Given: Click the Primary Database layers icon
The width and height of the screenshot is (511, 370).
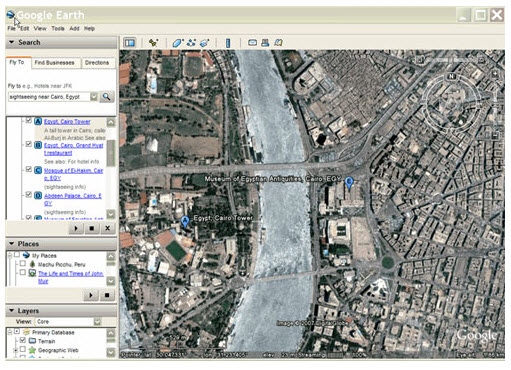Looking at the screenshot, I should (x=27, y=332).
